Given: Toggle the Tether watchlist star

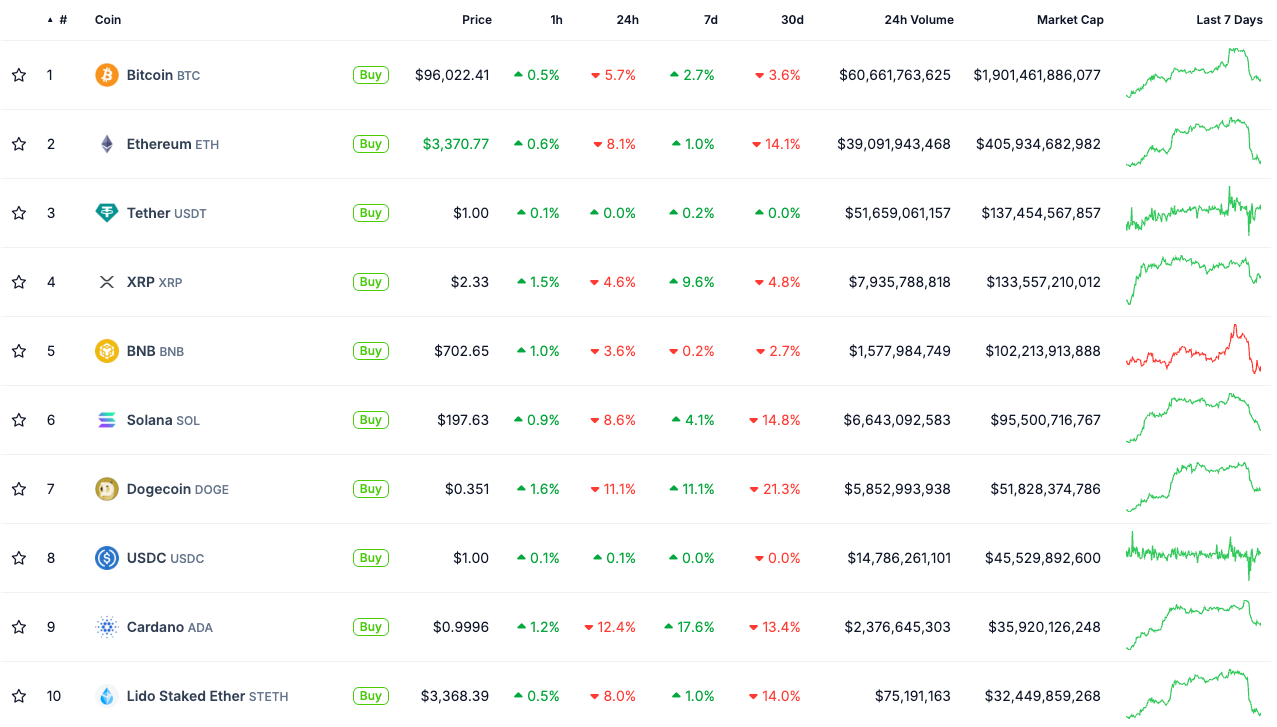Looking at the screenshot, I should [x=19, y=213].
